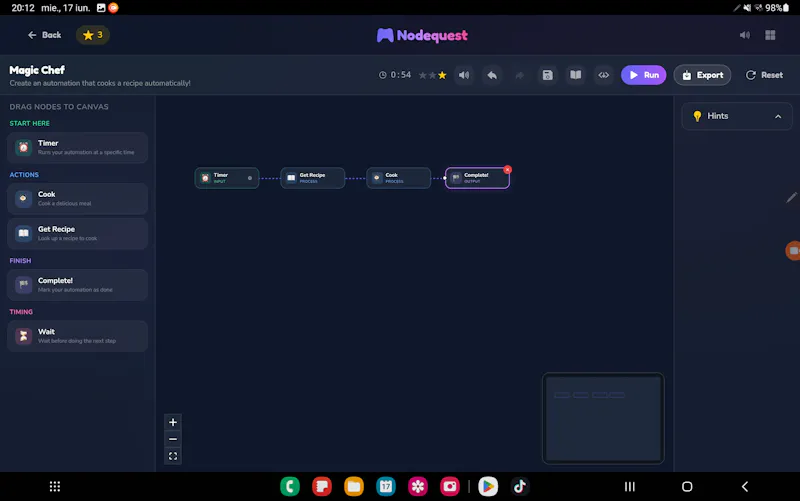Zoom in the canvas with plus
Image resolution: width=800 pixels, height=501 pixels.
(173, 422)
